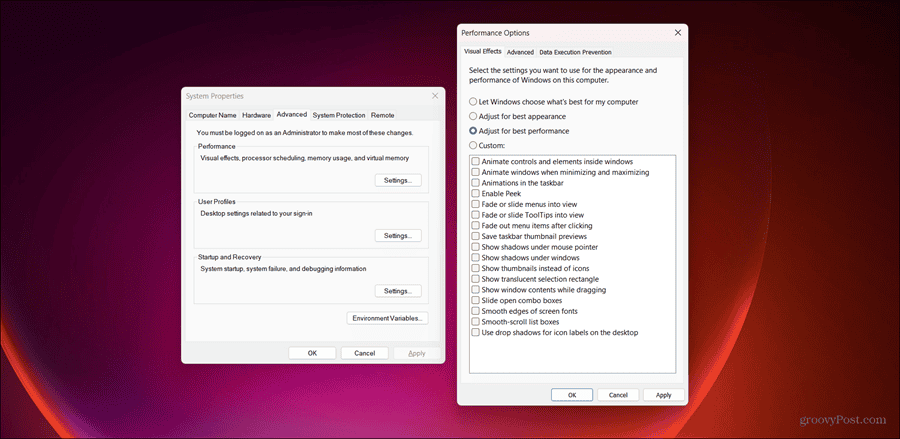The image size is (900, 439).
Task: Confirm System Properties with OK
Action: tap(312, 353)
